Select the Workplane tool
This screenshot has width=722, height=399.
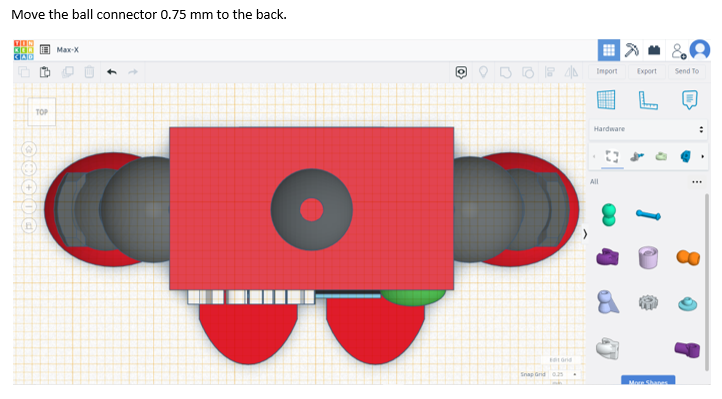[x=606, y=100]
